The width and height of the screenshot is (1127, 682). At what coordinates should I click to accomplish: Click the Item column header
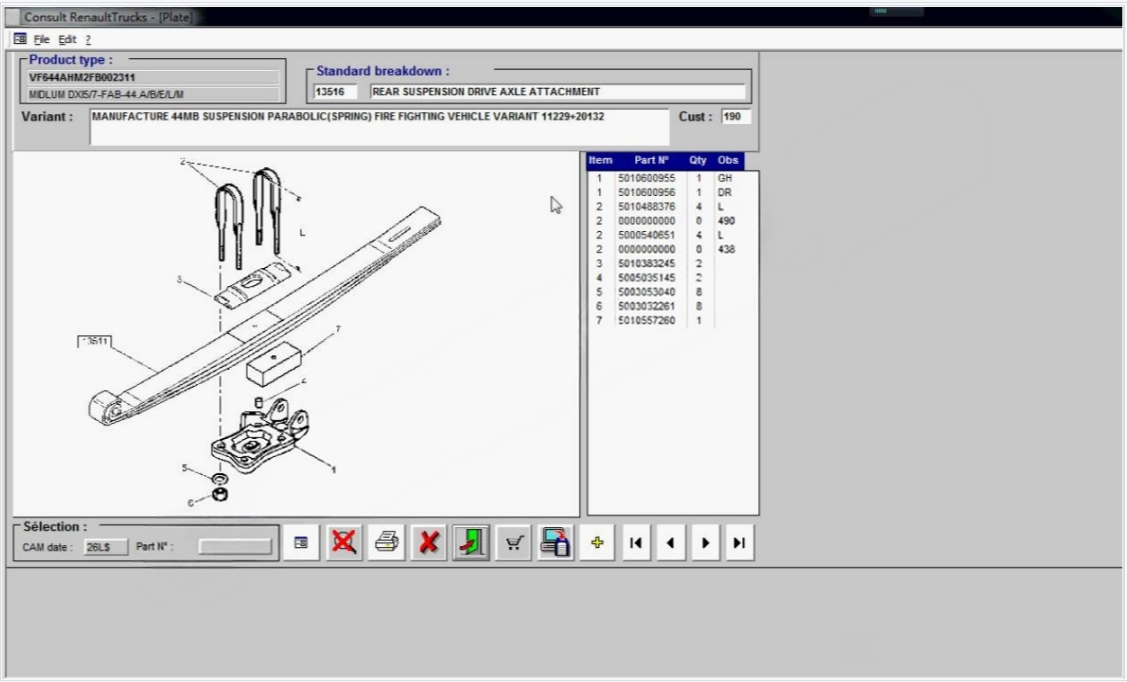[600, 160]
